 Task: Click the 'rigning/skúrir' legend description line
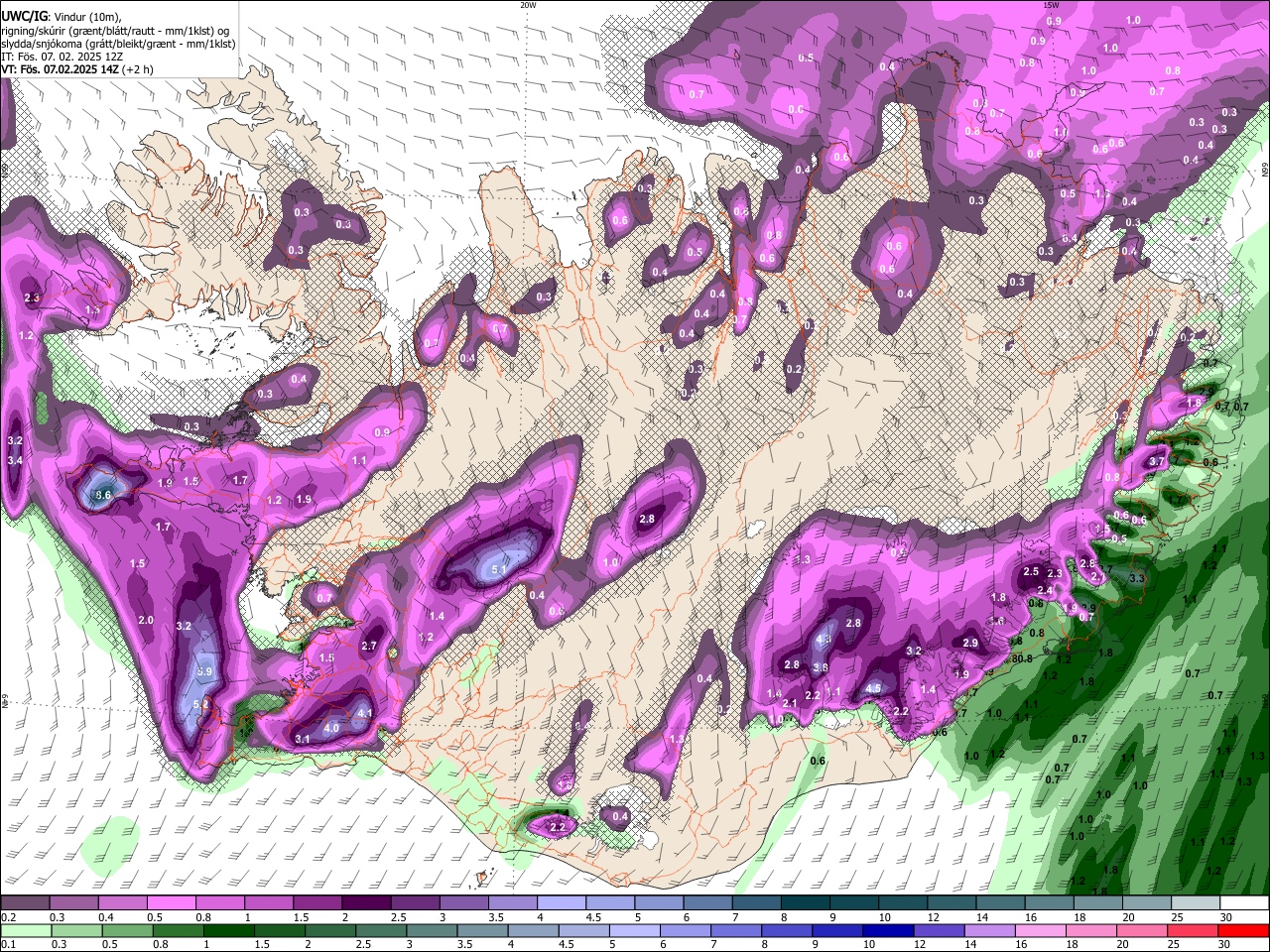[115, 31]
